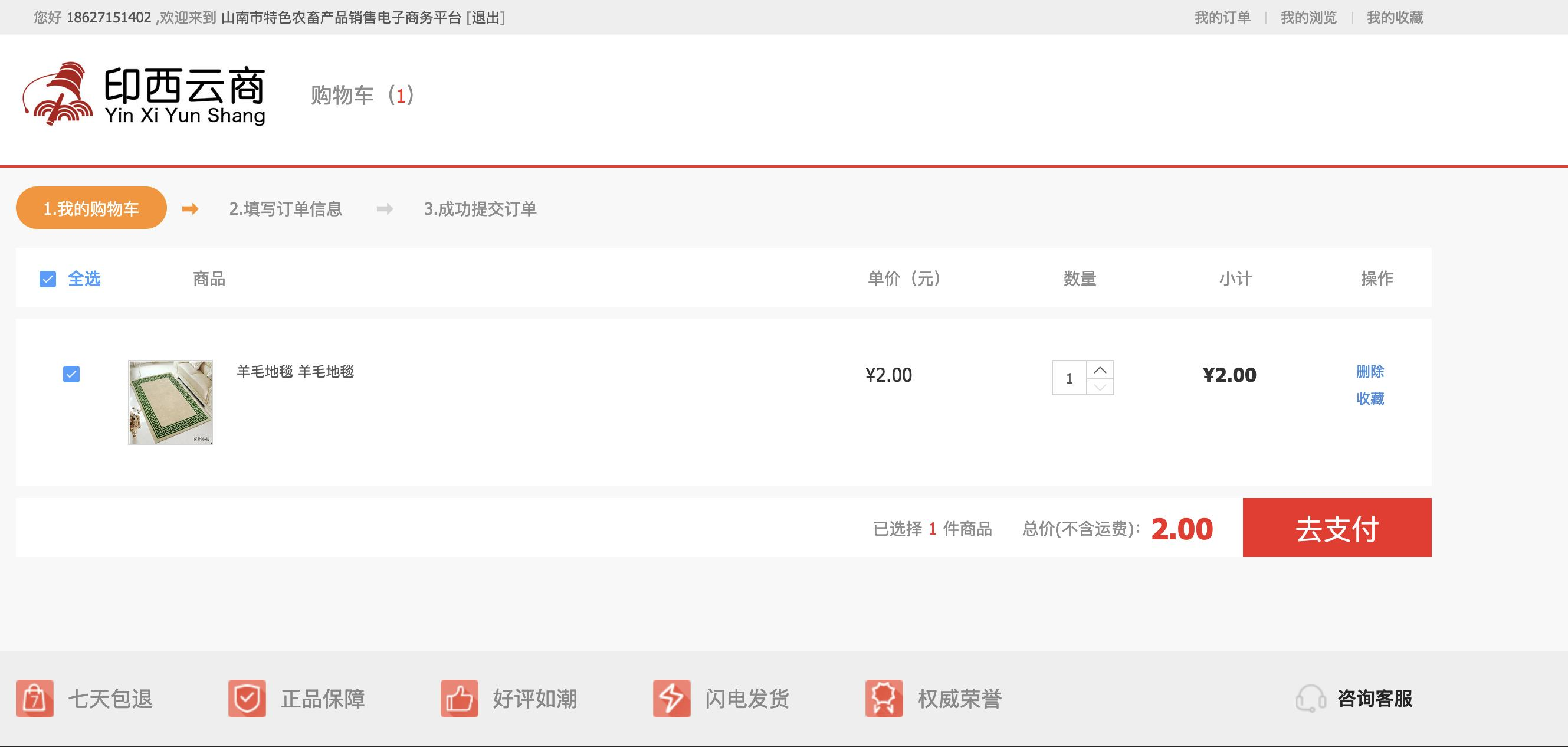Click the username 18627151402
This screenshot has width=1568, height=747.
tap(109, 17)
